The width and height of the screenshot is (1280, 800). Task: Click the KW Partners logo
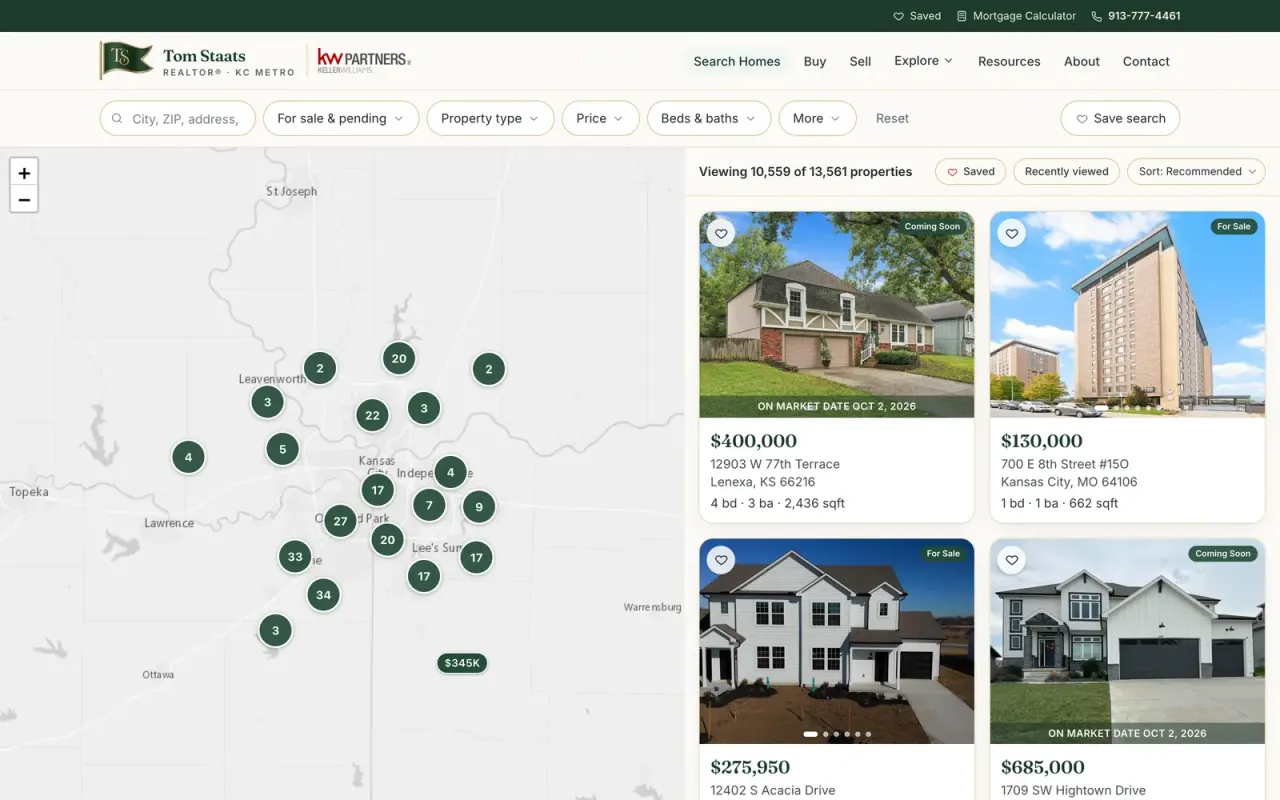(x=364, y=61)
